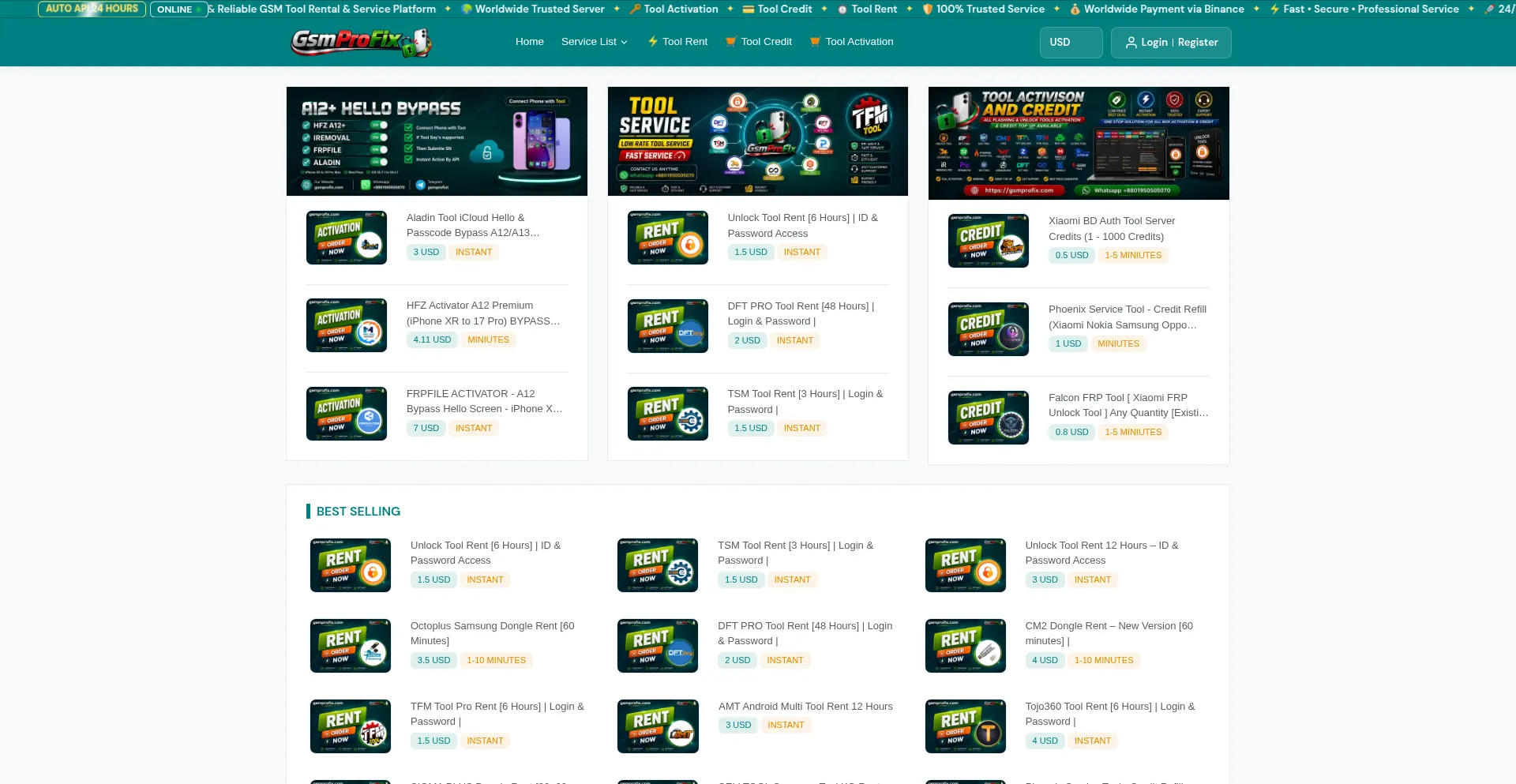Image resolution: width=1516 pixels, height=784 pixels.
Task: Click the user icon in Login button
Action: pos(1131,43)
